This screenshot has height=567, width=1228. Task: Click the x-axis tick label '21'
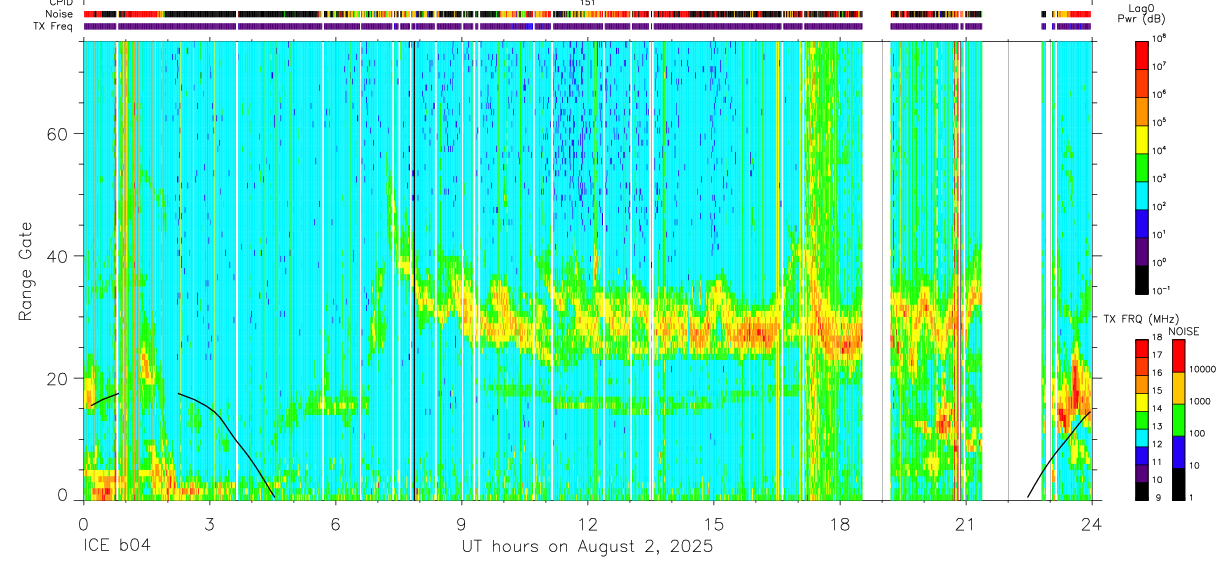pyautogui.click(x=965, y=523)
